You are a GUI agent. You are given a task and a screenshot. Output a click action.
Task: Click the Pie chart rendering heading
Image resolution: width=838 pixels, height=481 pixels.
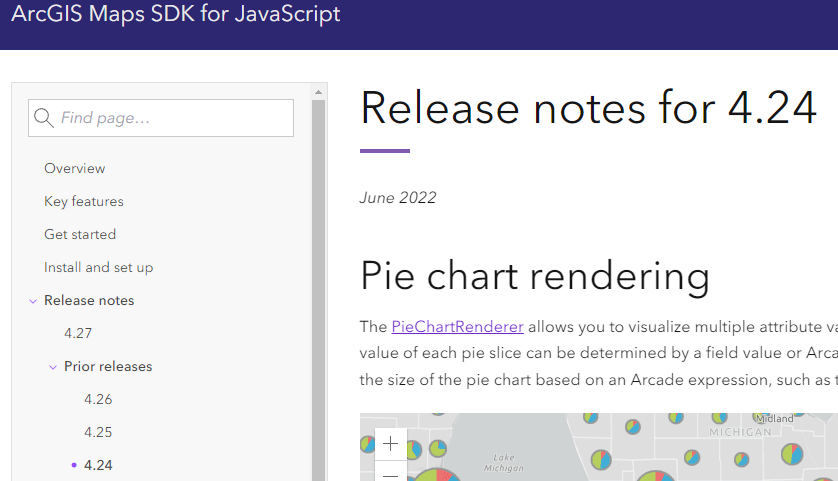point(535,276)
